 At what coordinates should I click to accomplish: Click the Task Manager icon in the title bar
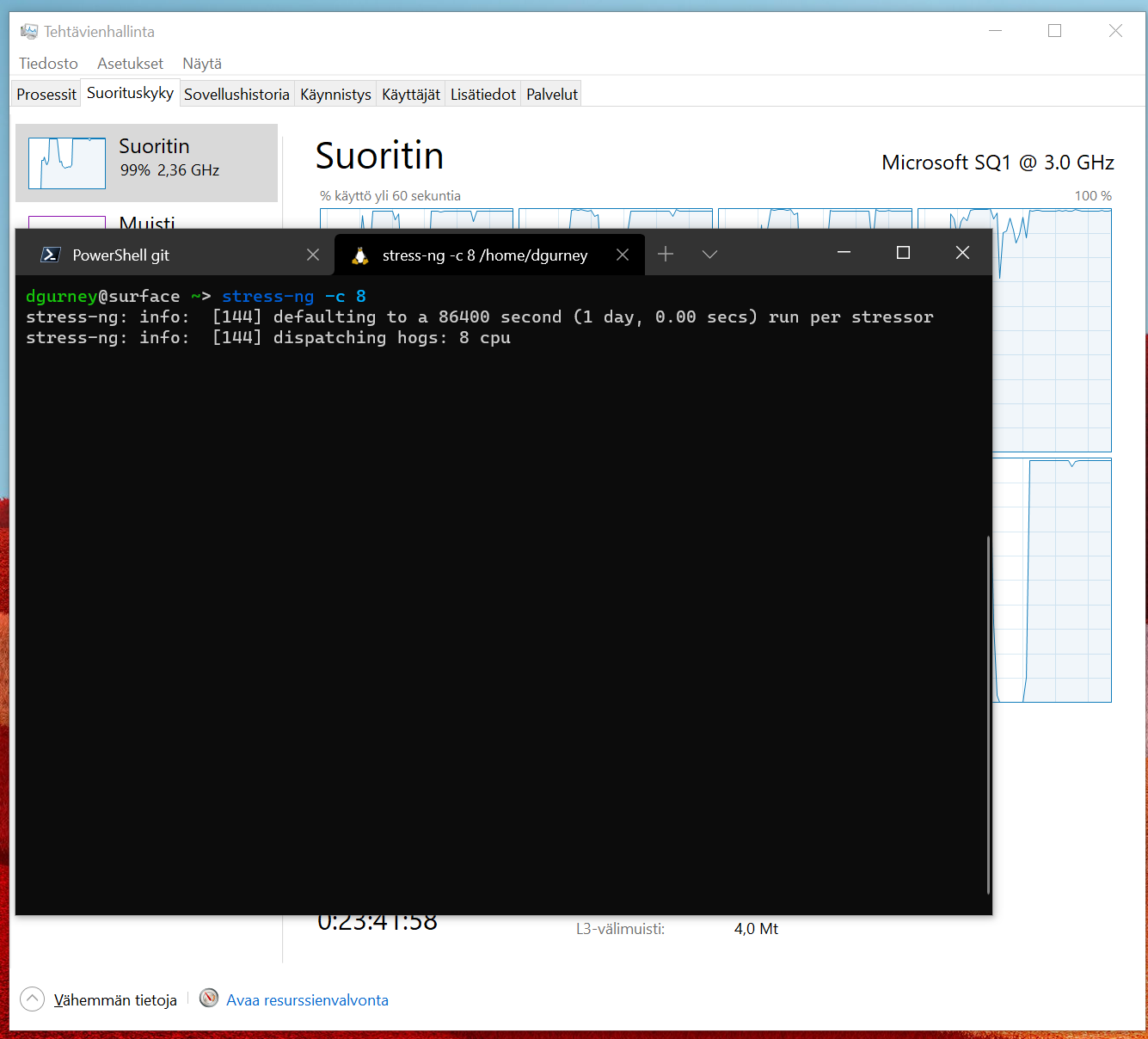tap(28, 30)
